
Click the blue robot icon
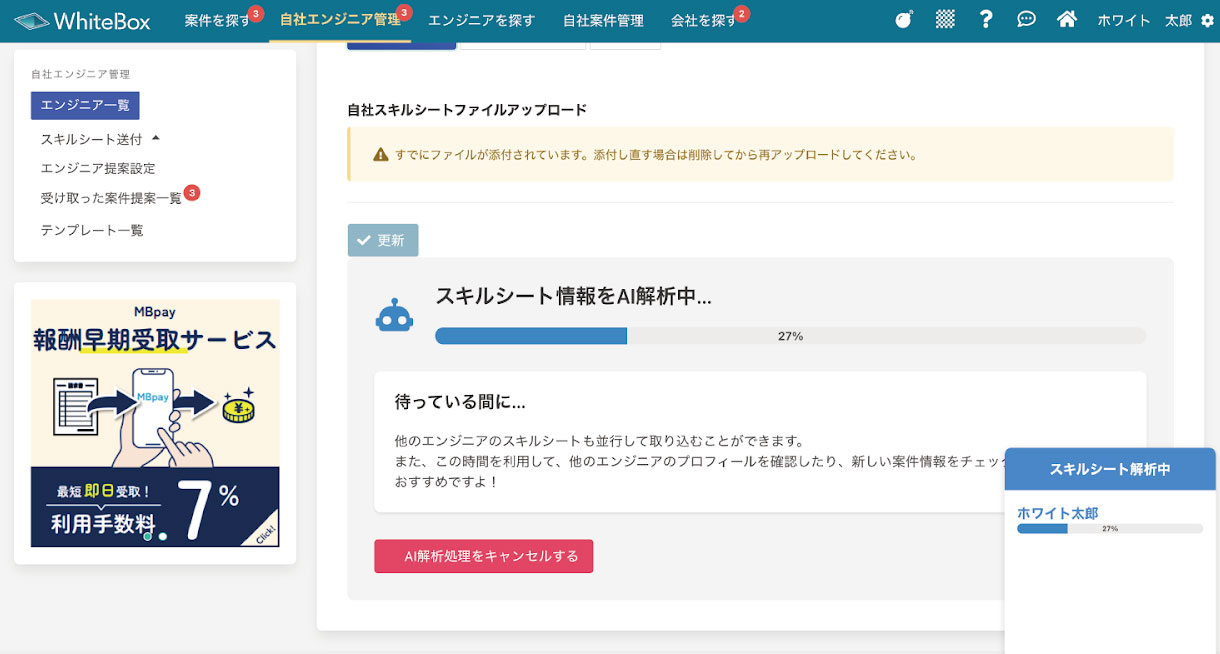[394, 315]
